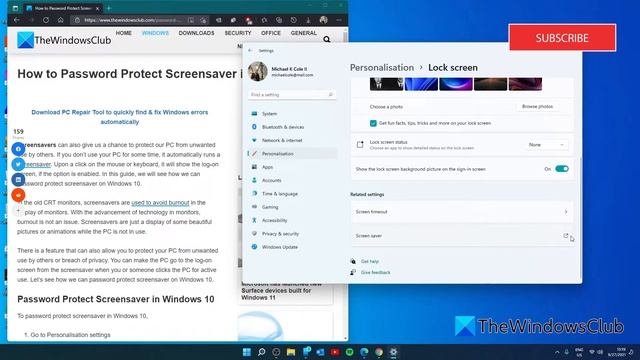The width and height of the screenshot is (640, 360).
Task: Open the browser history icon
Action: click(x=293, y=20)
